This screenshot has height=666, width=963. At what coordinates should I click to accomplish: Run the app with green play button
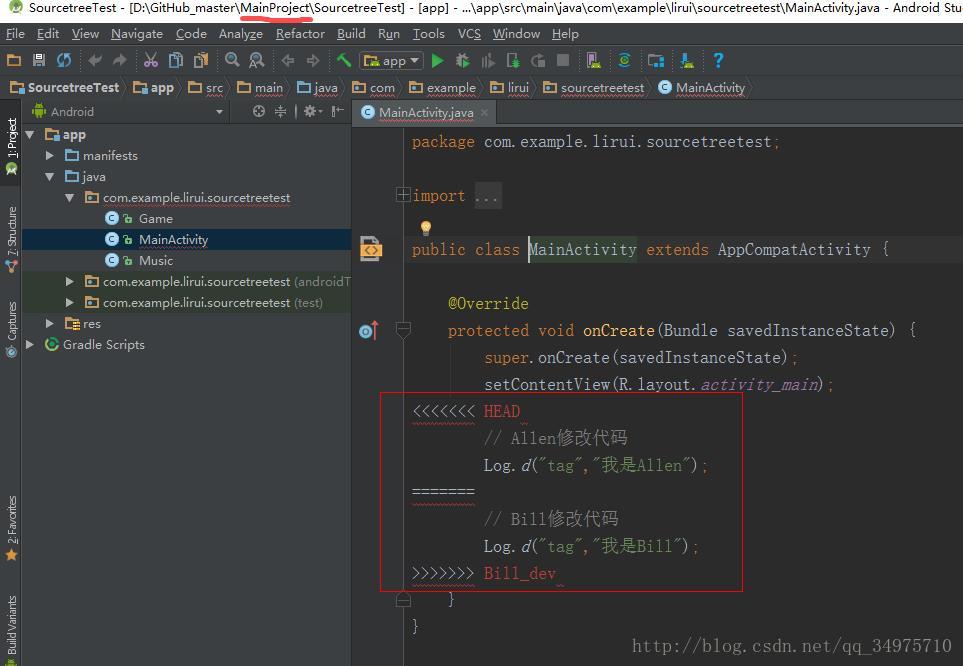437,61
